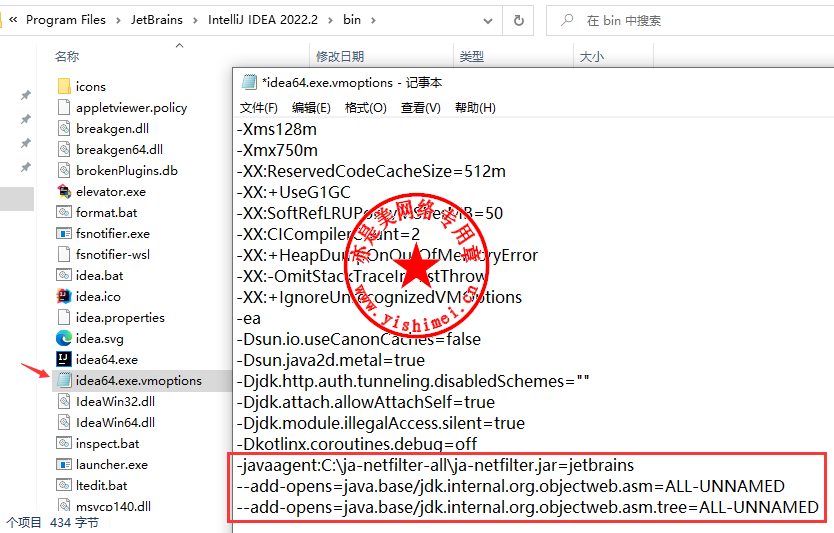Click the breakgen.dll file icon
834x533 pixels.
tap(64, 128)
